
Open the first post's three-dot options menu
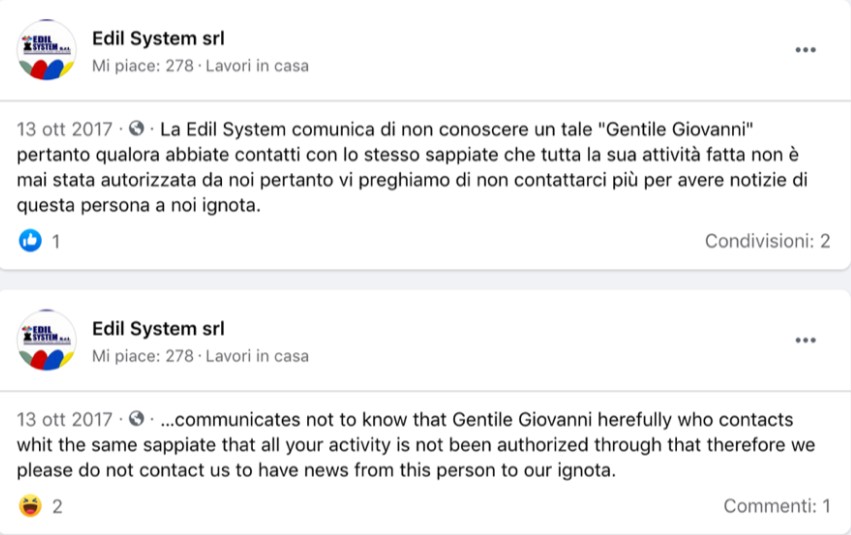(x=805, y=50)
